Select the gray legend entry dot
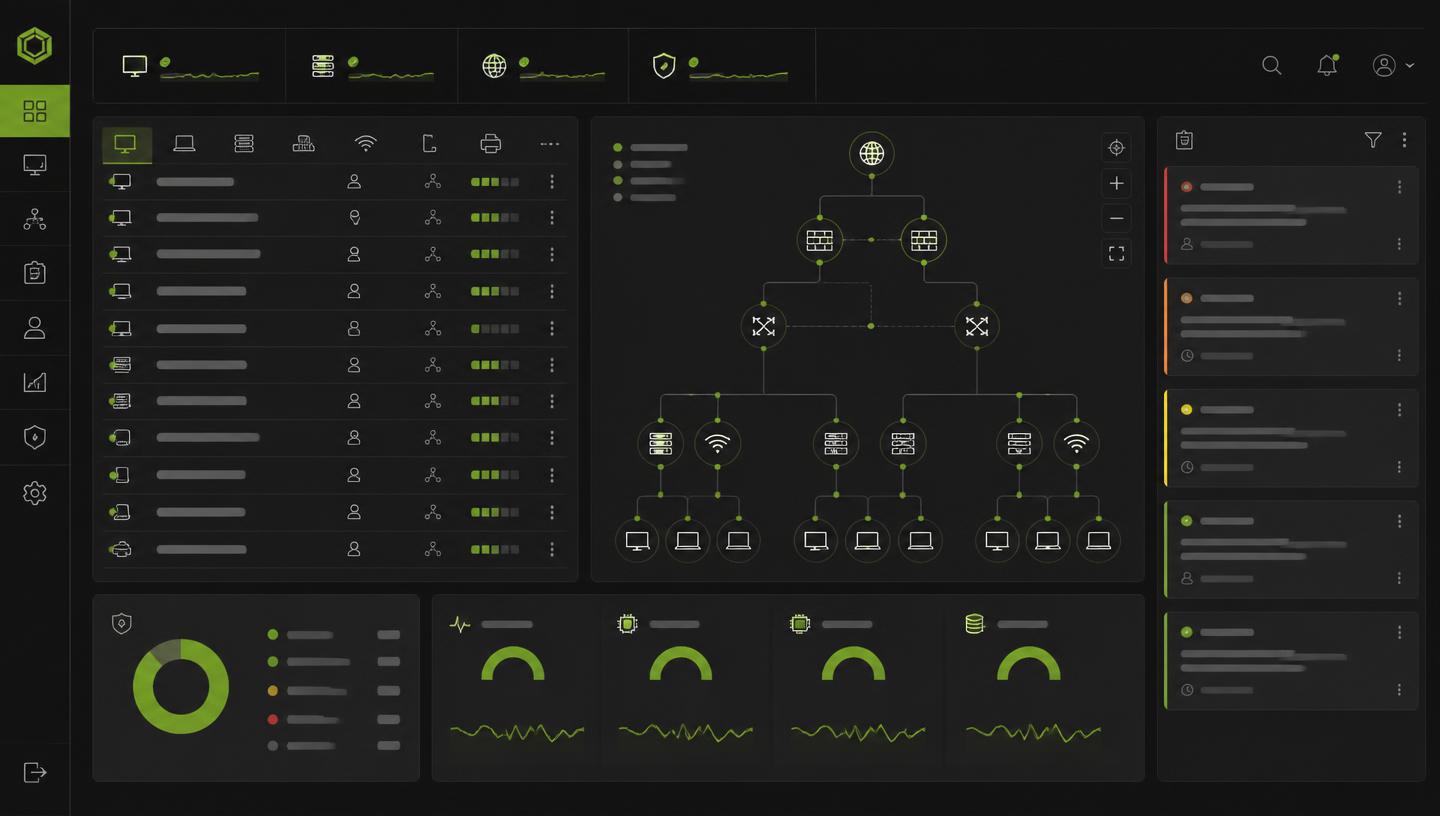Image resolution: width=1440 pixels, height=816 pixels. tap(273, 746)
